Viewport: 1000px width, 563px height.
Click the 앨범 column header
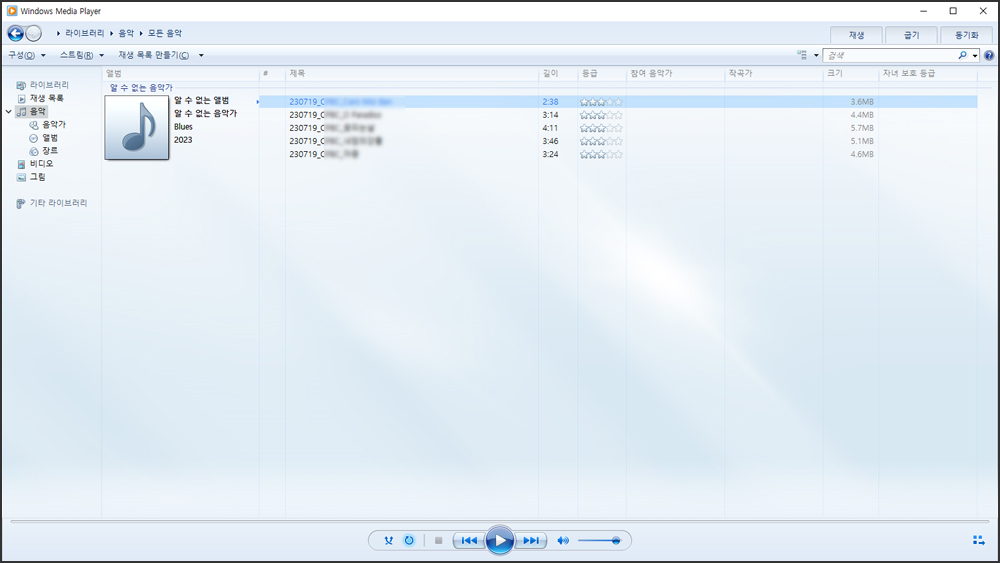coord(180,74)
